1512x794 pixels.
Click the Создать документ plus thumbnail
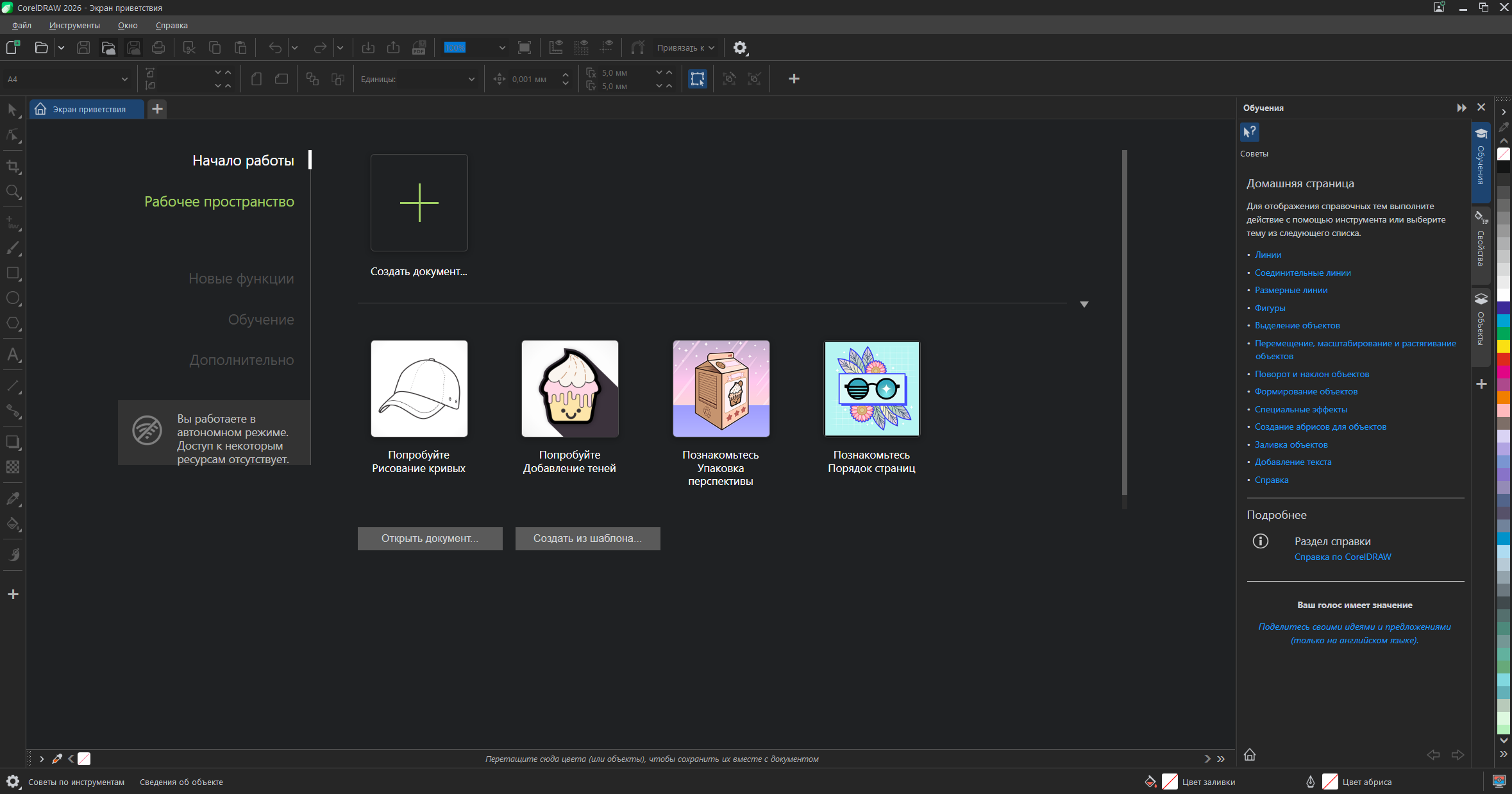point(419,203)
